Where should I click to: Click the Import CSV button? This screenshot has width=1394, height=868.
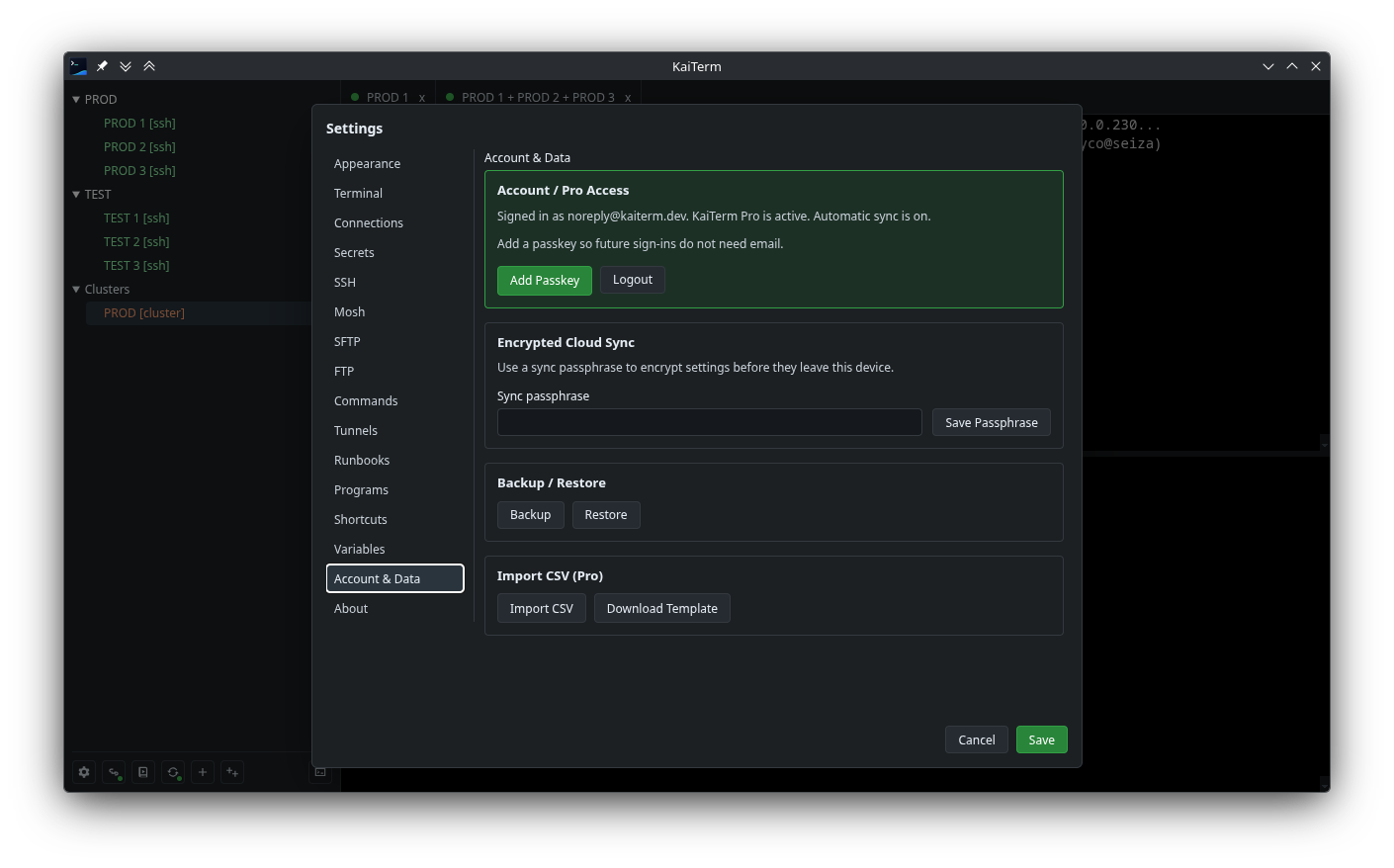542,608
